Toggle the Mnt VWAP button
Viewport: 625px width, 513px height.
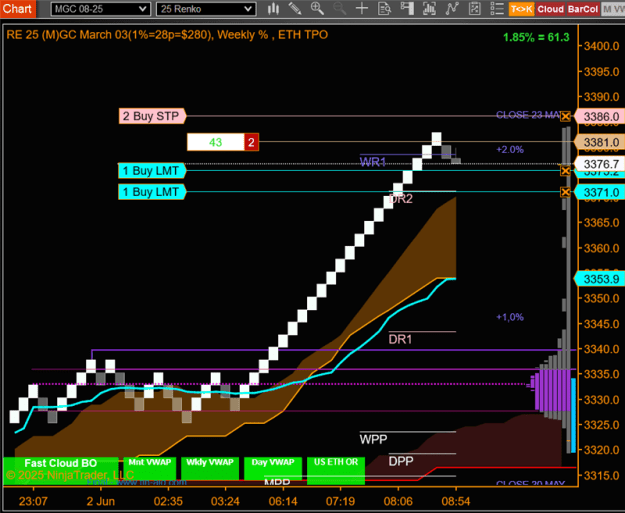(149, 468)
